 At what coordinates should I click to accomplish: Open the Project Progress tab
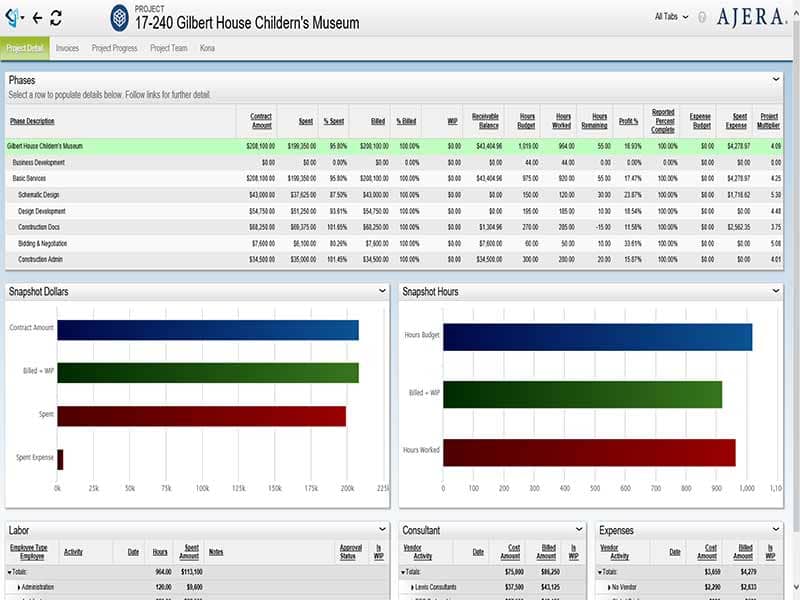[115, 48]
